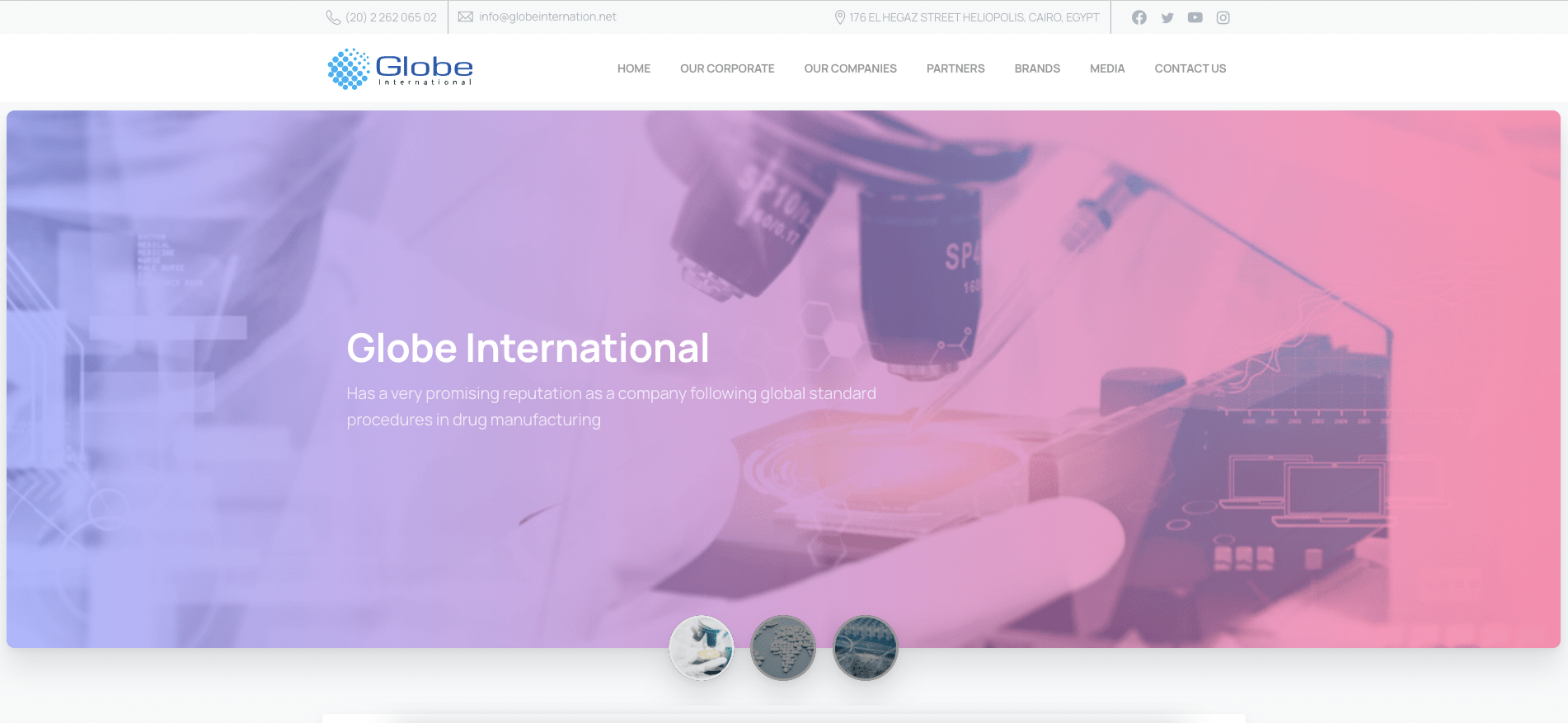The height and width of the screenshot is (723, 1568).
Task: Open the HOME menu item
Action: pos(633,68)
